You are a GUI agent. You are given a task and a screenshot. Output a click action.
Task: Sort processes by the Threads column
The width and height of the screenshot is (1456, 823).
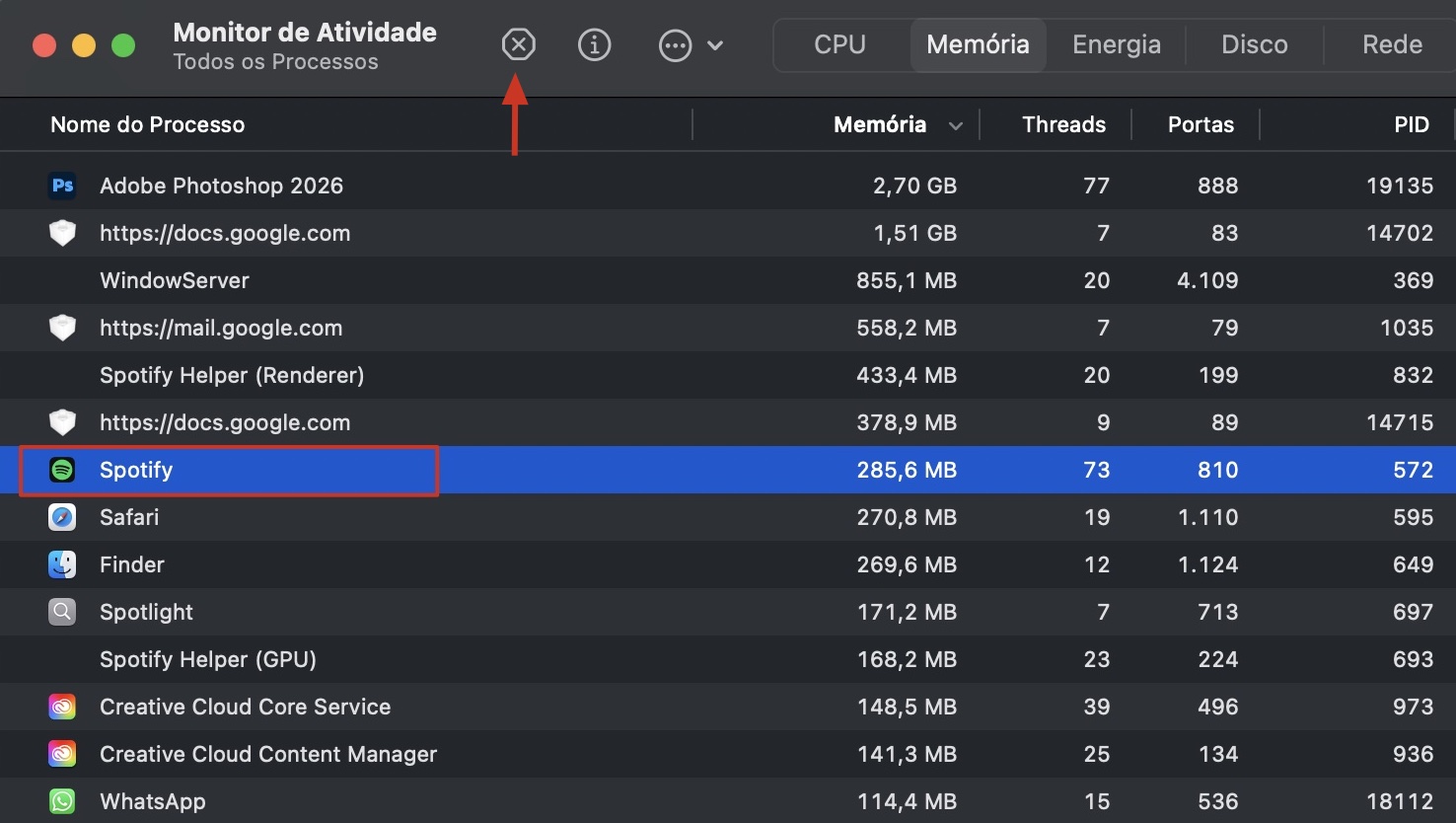(1063, 124)
